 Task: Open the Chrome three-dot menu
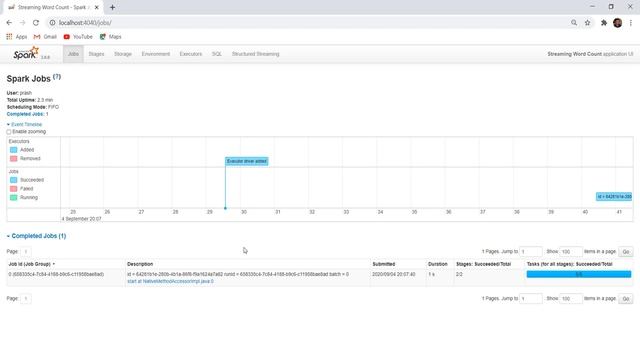click(x=631, y=23)
